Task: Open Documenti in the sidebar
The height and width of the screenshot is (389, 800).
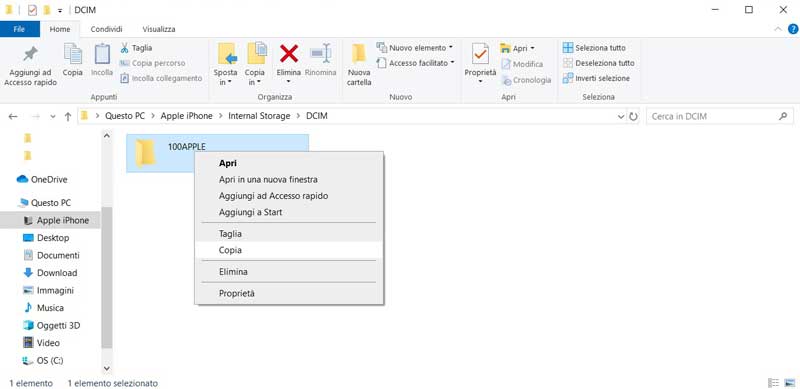Action: pos(51,255)
